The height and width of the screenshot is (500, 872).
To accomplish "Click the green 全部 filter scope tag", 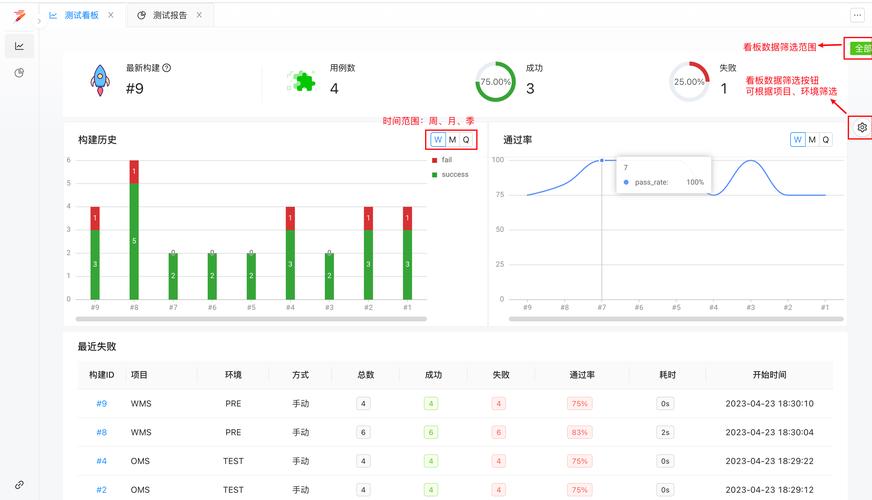I will [x=860, y=48].
